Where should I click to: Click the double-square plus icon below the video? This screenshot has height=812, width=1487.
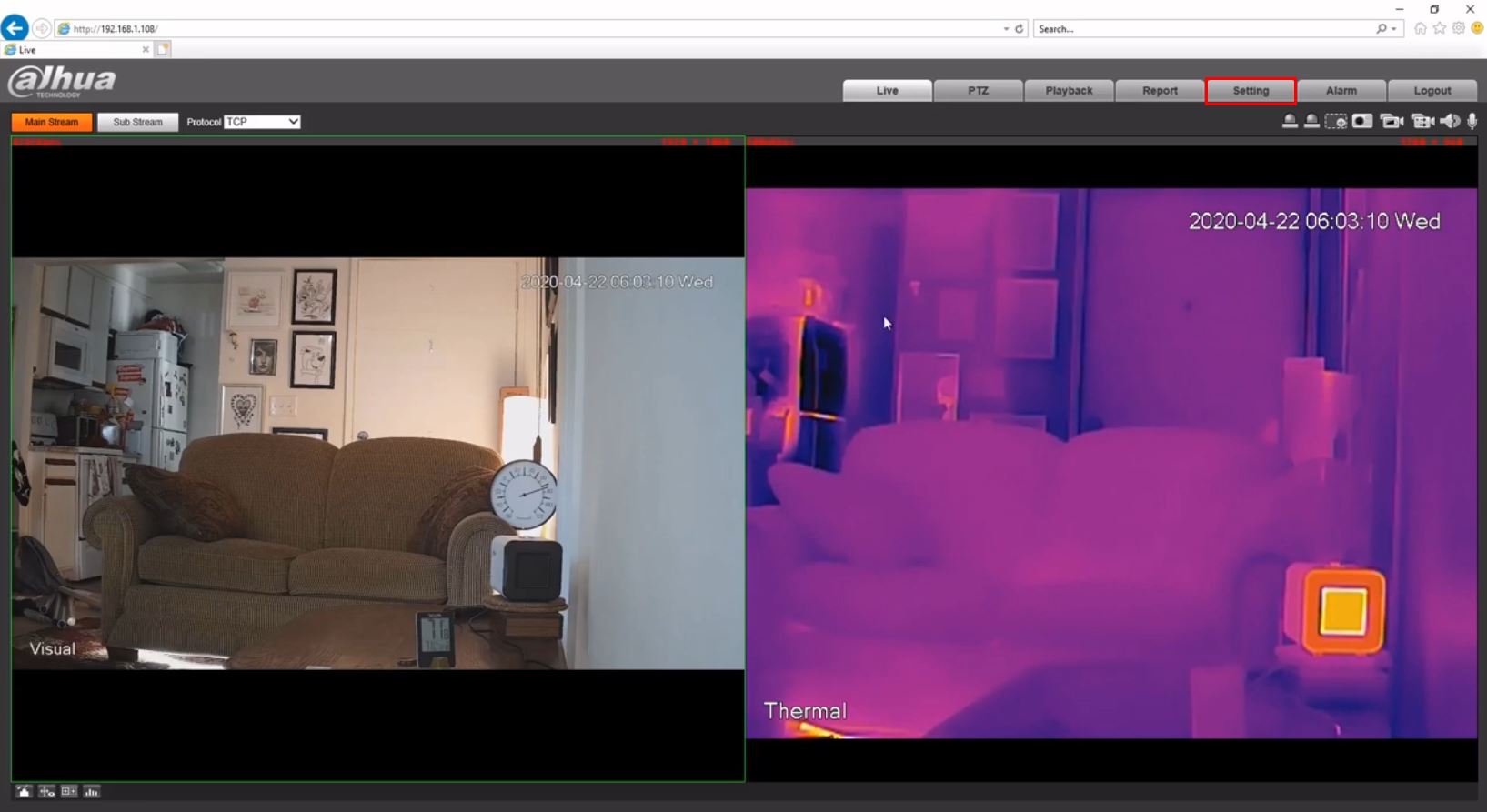69,792
